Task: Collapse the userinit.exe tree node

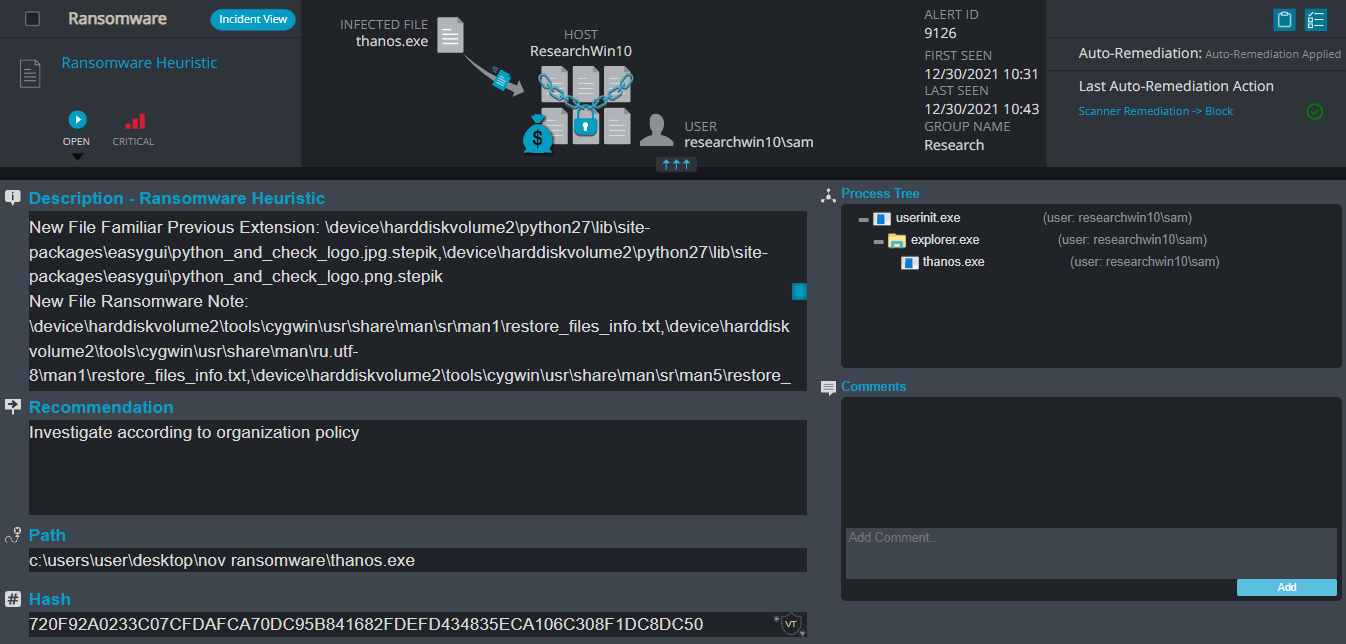Action: point(863,219)
